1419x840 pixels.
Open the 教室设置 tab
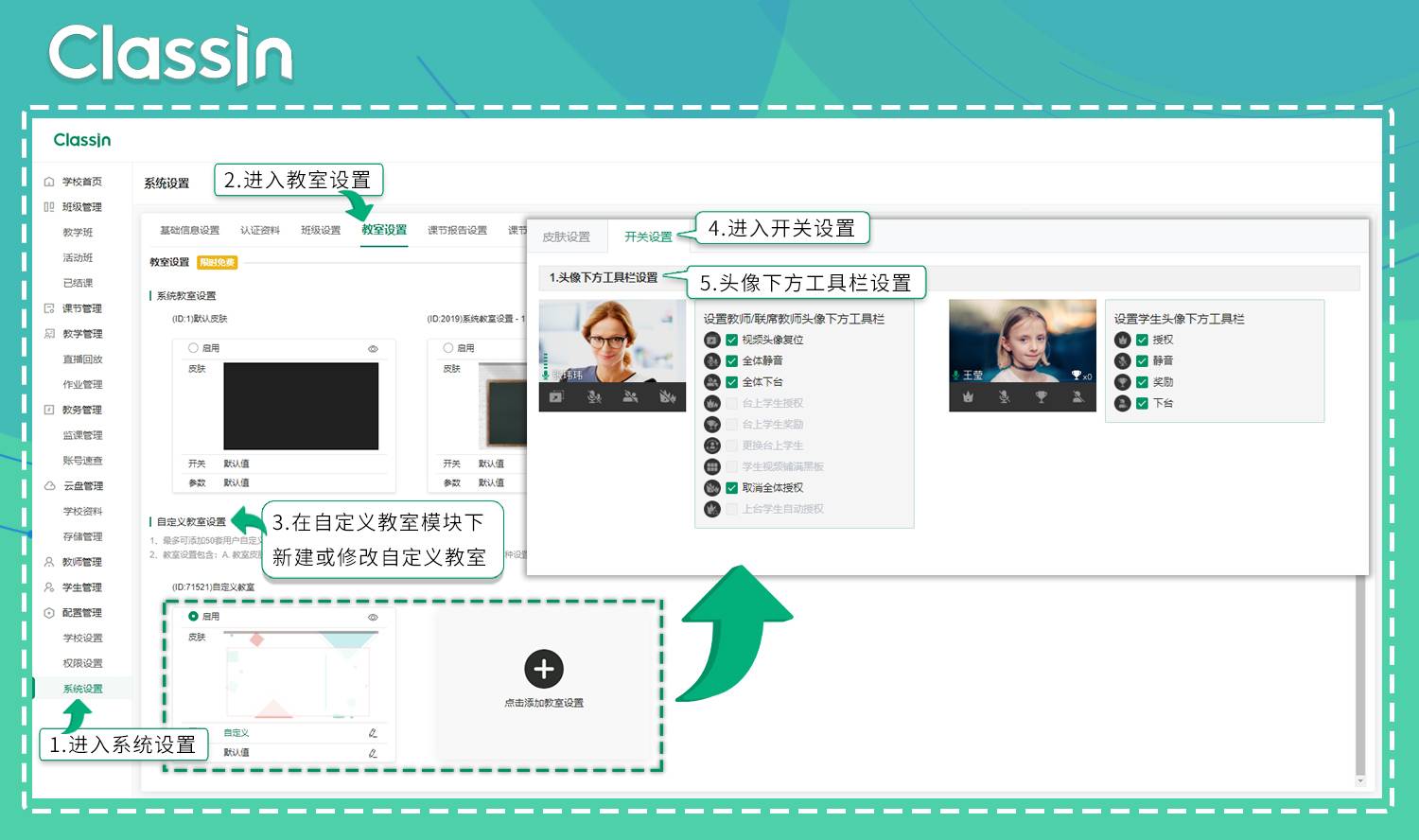384,230
